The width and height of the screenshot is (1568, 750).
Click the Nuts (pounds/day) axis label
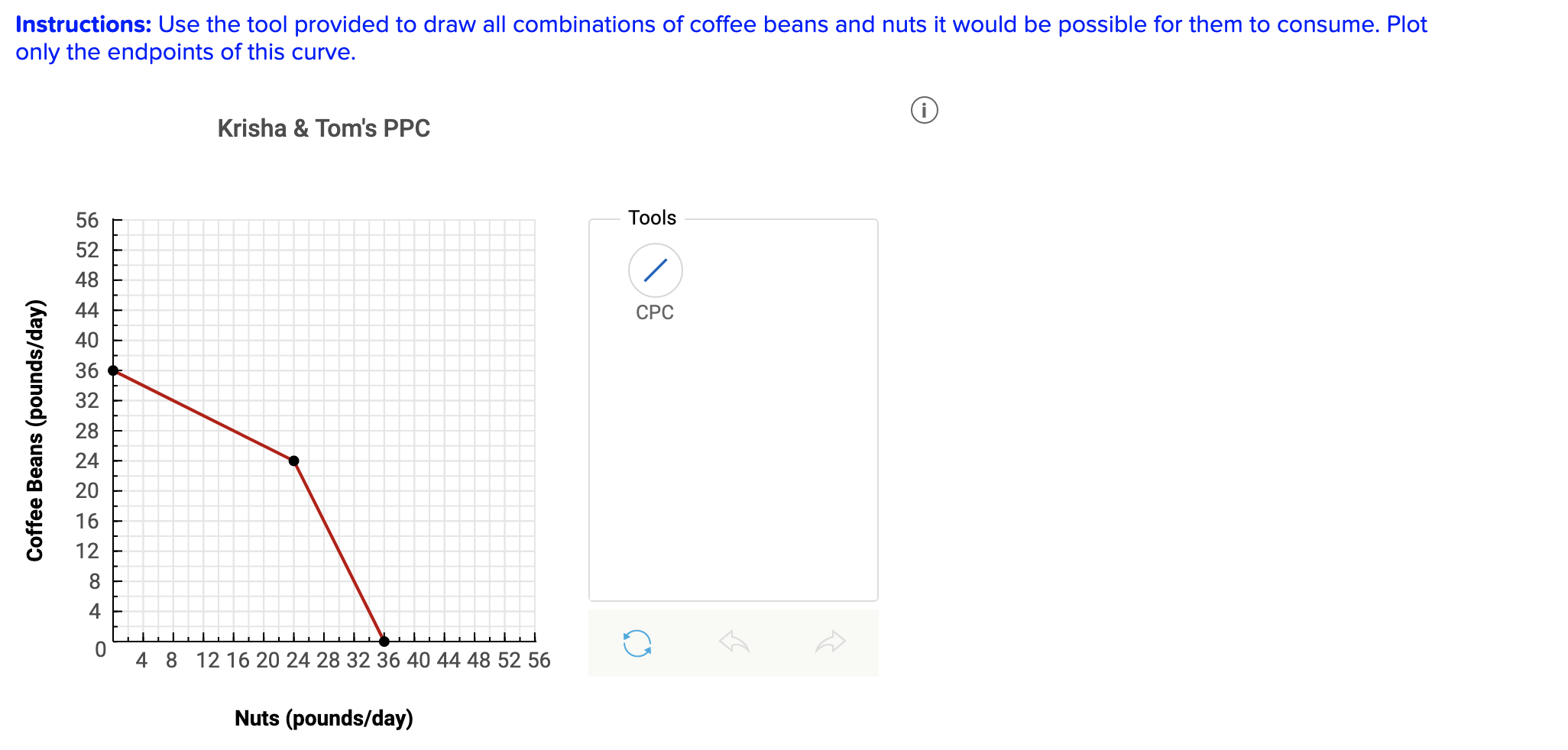(324, 717)
